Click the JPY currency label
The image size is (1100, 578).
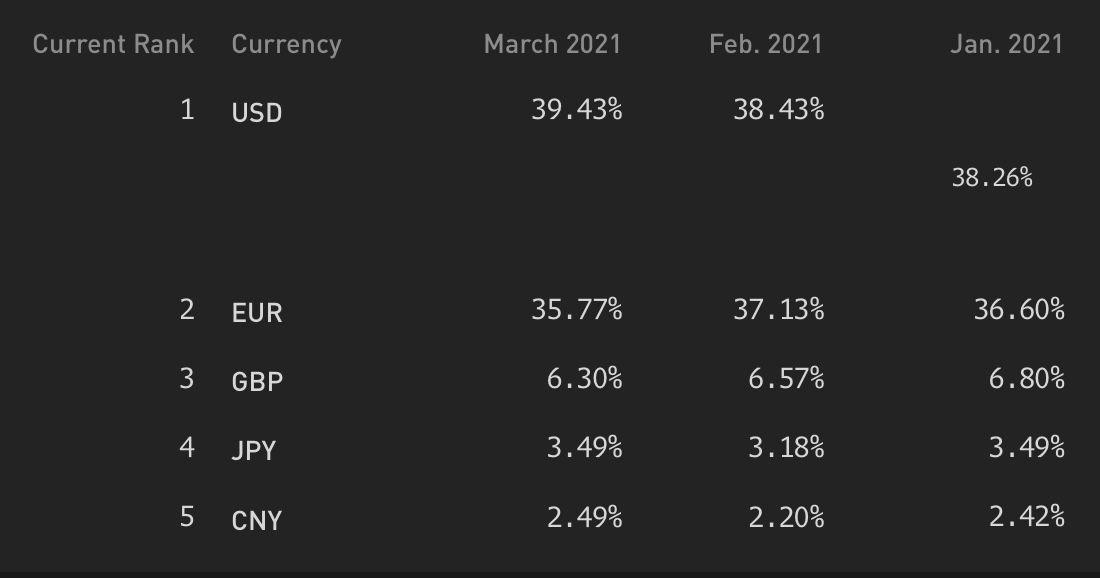tap(254, 450)
